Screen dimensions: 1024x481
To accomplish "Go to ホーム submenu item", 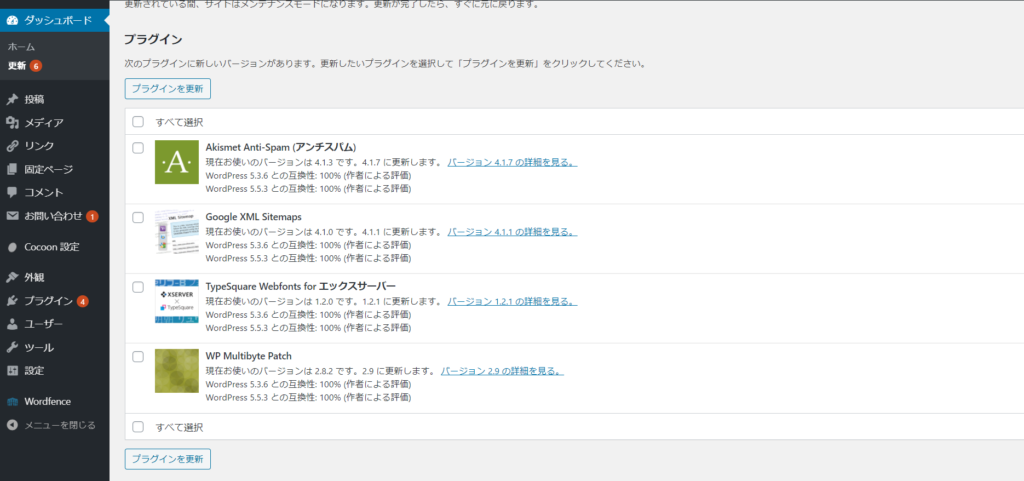I will click(22, 47).
